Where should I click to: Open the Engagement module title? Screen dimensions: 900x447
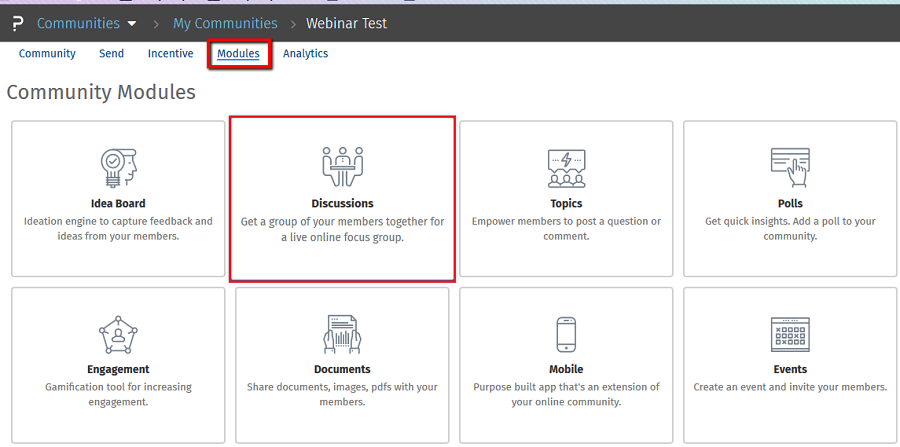coord(118,370)
